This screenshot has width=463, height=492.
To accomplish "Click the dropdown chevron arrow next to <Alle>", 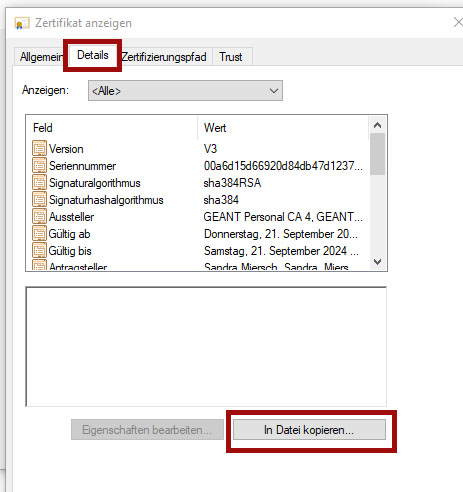I will pos(274,91).
